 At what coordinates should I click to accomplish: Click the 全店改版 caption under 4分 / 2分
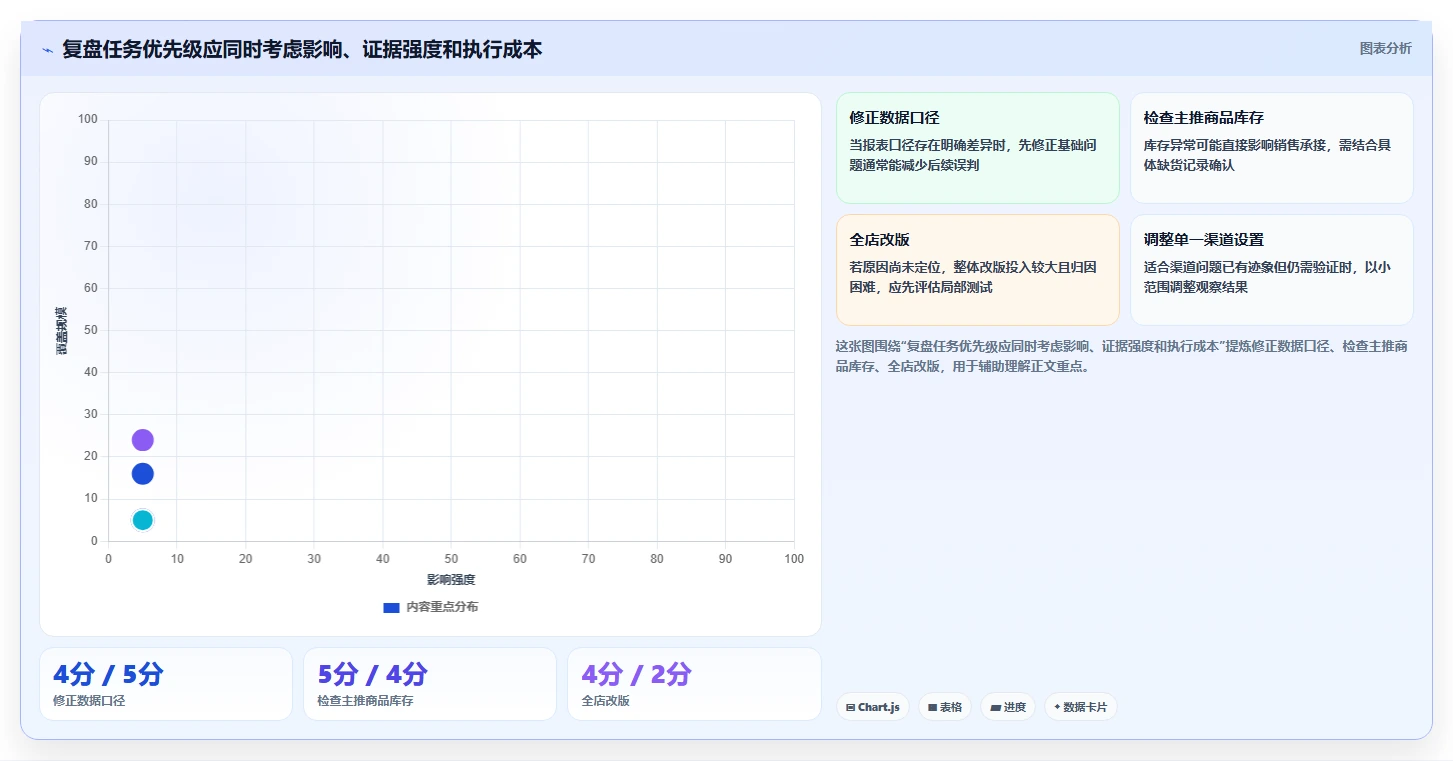pyautogui.click(x=605, y=701)
